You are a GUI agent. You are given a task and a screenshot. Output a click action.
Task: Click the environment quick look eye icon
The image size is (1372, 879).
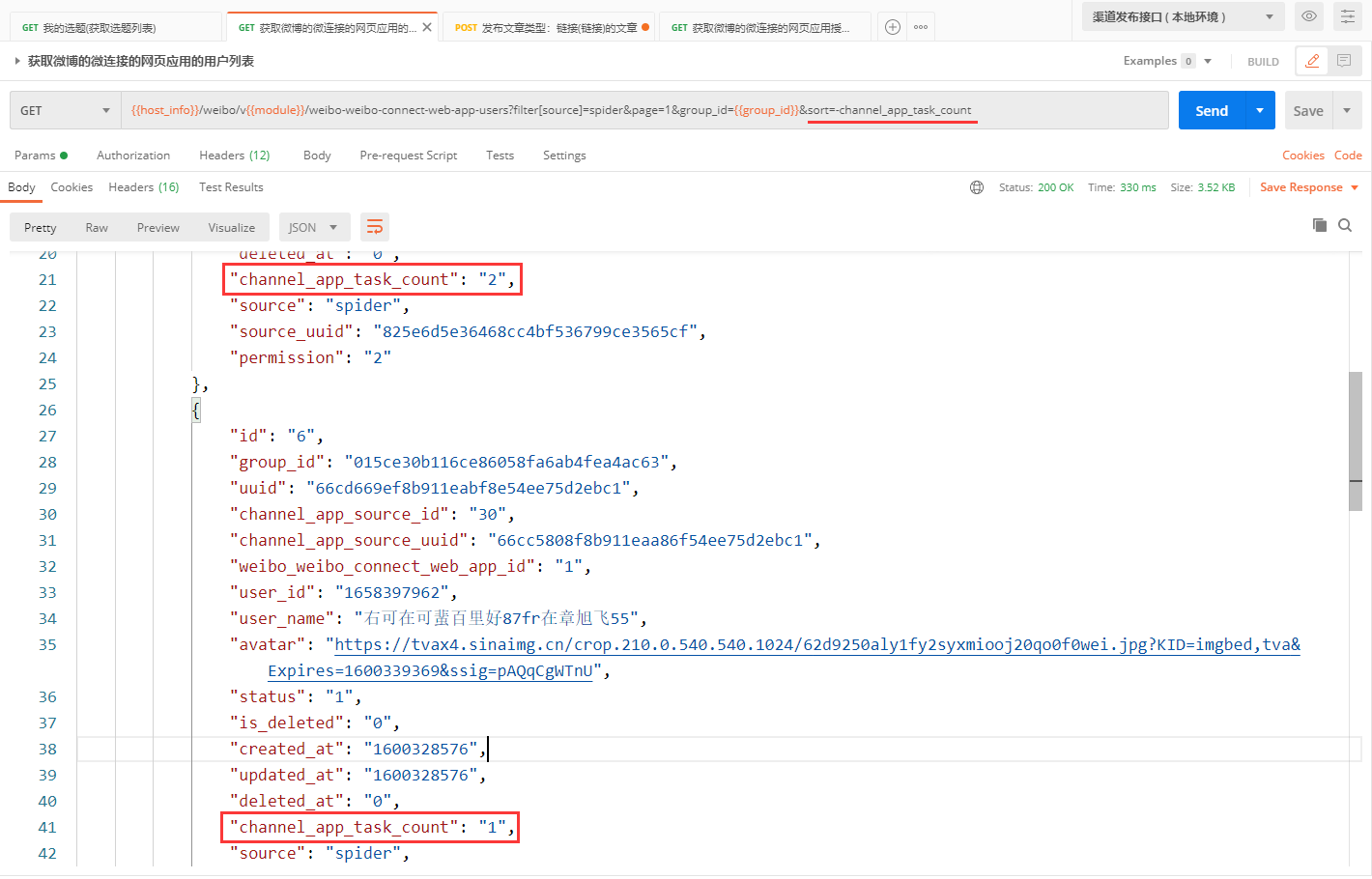coord(1309,16)
